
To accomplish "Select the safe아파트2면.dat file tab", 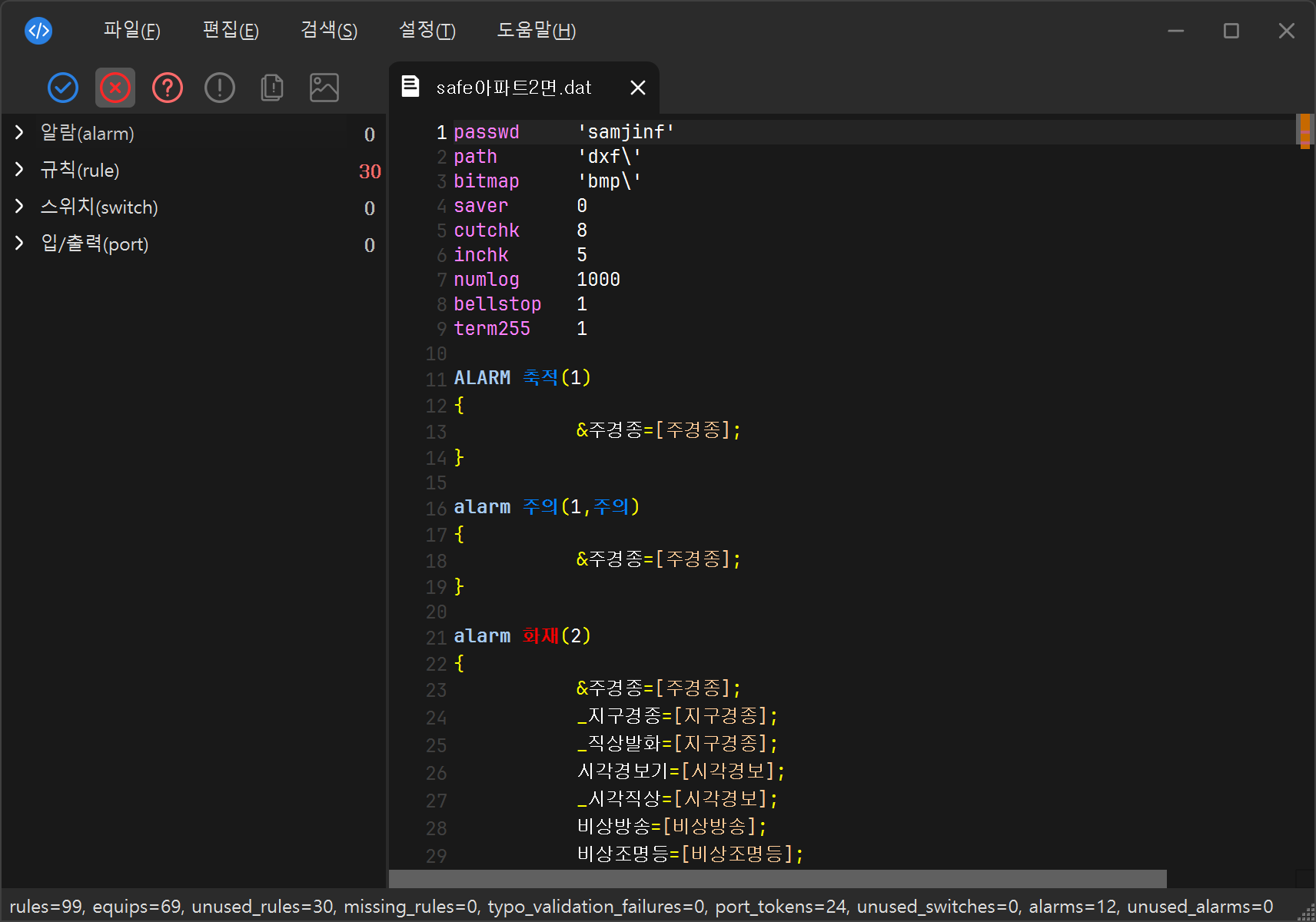I will click(x=513, y=88).
